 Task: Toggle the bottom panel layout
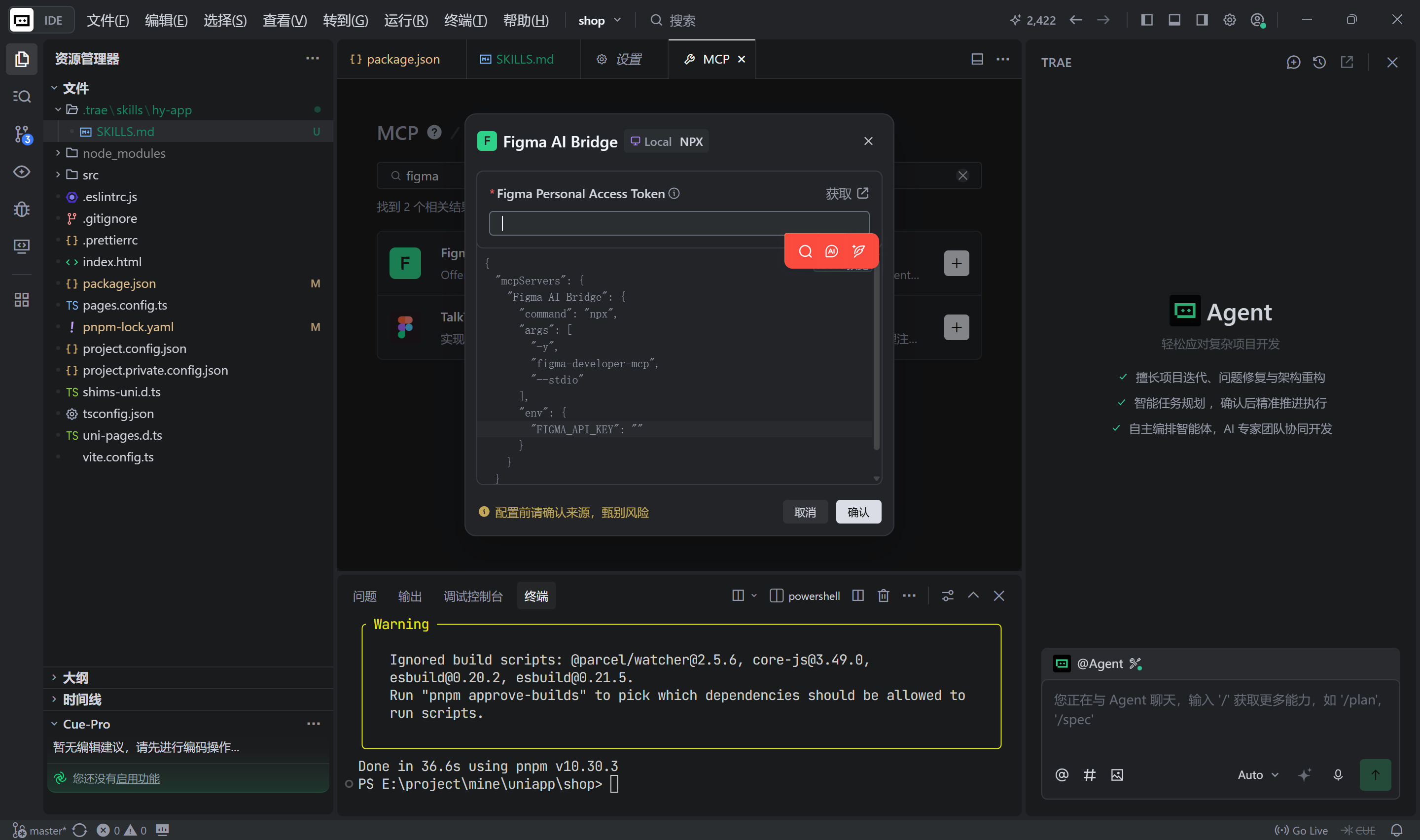tap(1174, 20)
